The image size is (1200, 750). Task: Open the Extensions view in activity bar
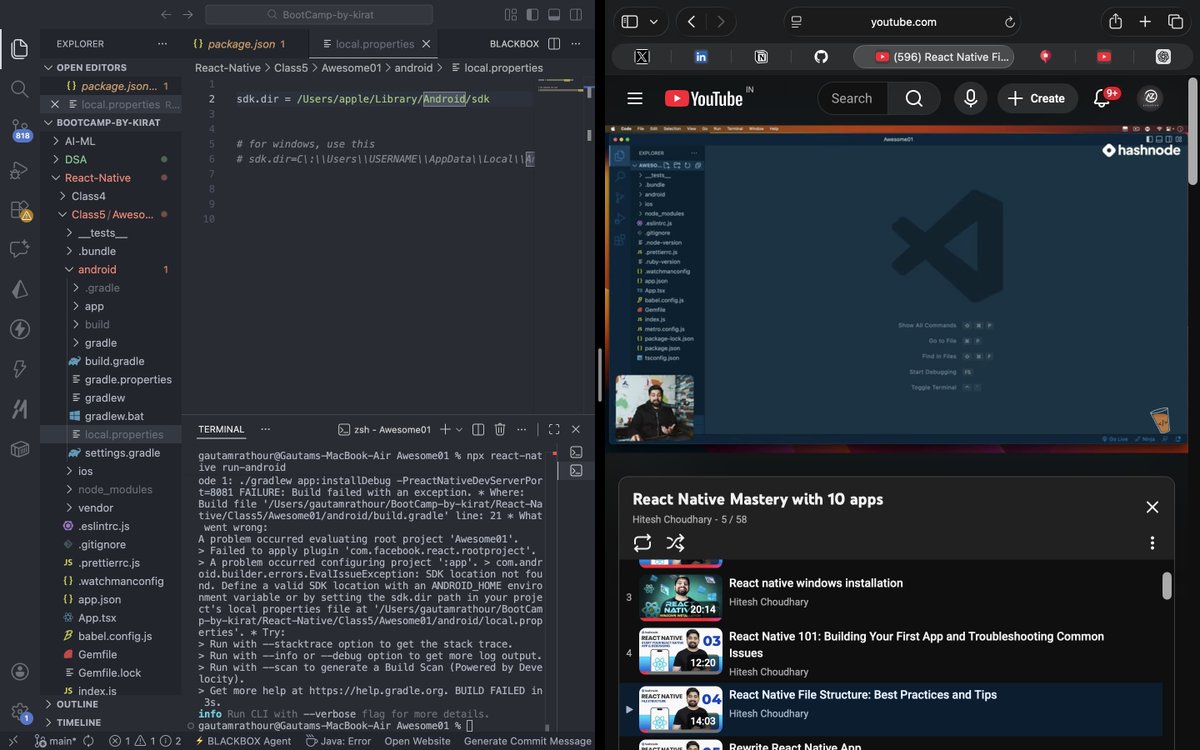(19, 210)
